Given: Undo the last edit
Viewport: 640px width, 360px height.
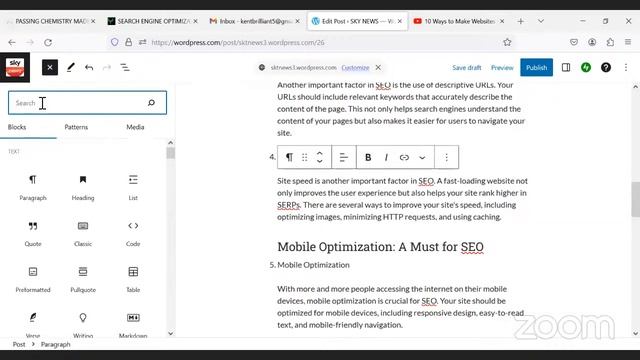Looking at the screenshot, I should (x=89, y=67).
